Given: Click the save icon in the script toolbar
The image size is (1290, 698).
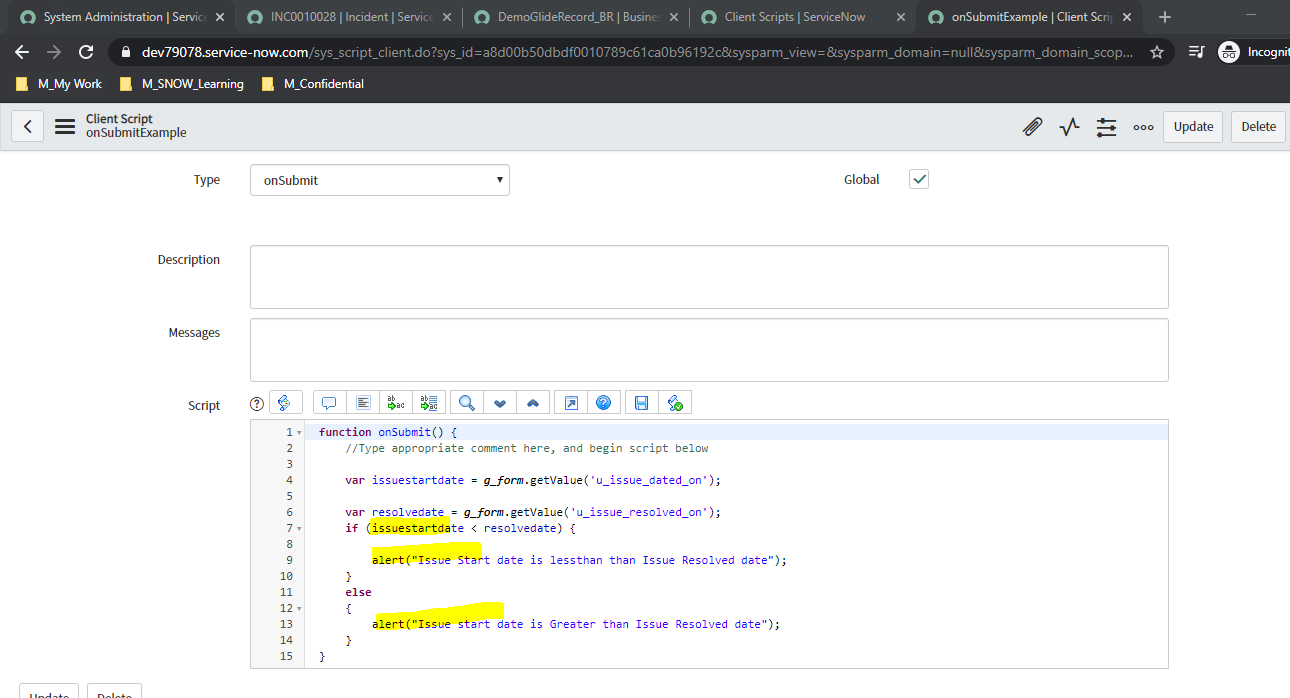Looking at the screenshot, I should pyautogui.click(x=641, y=402).
